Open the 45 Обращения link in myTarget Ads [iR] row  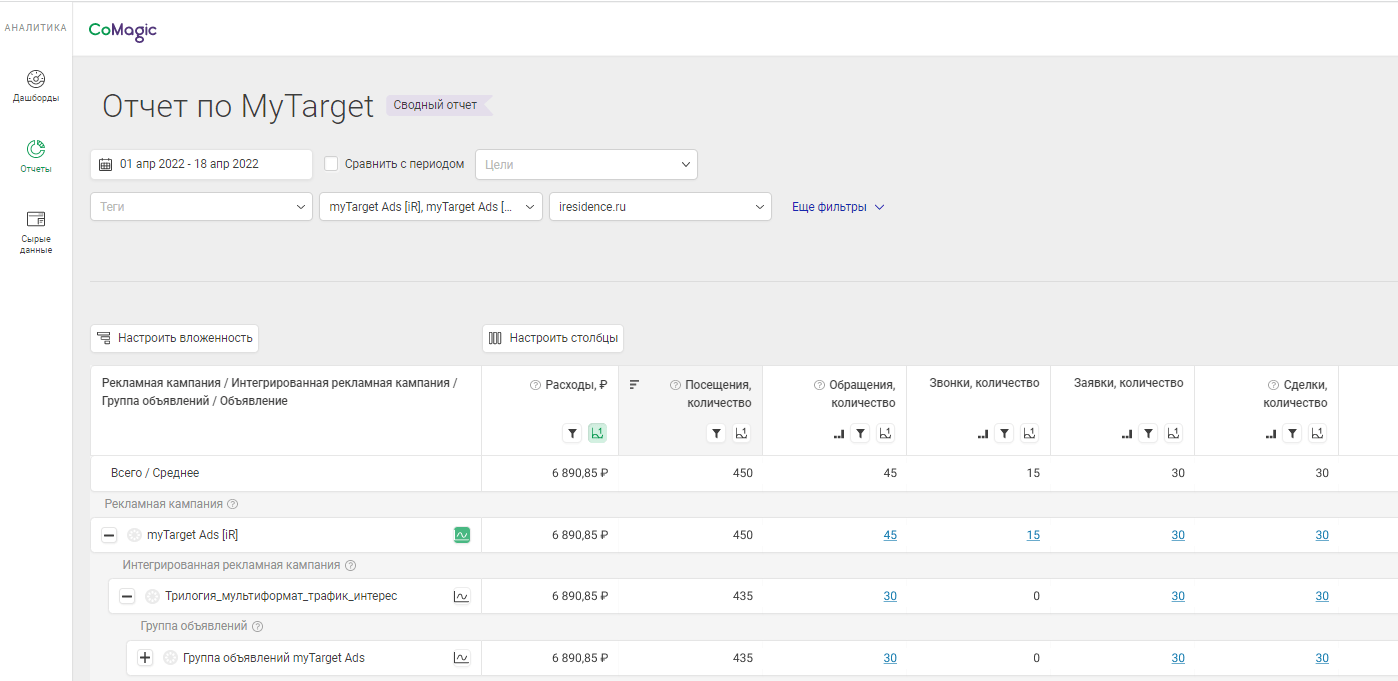890,535
